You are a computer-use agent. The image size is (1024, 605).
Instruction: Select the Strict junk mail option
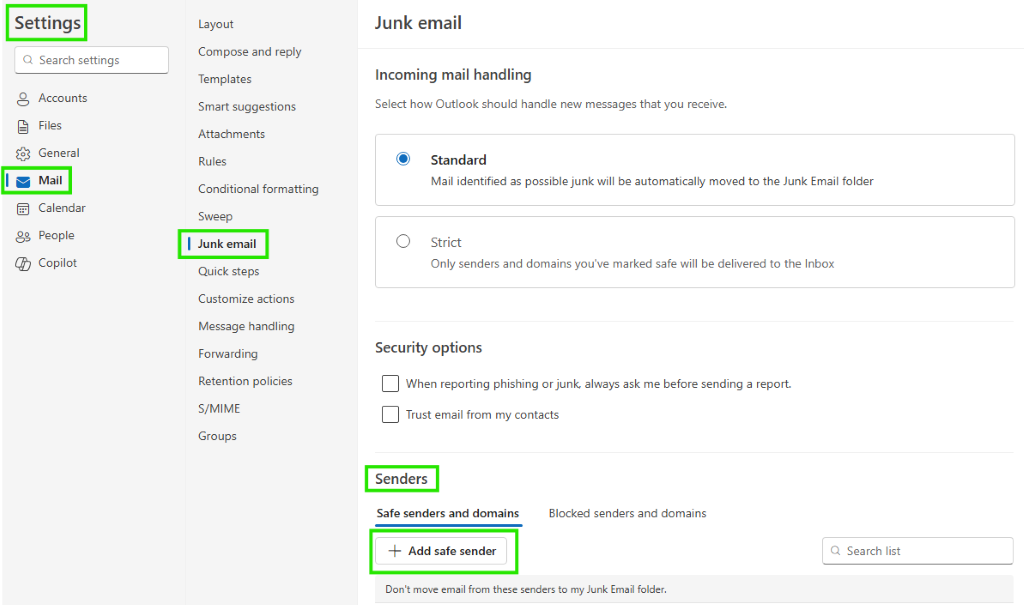(x=403, y=241)
